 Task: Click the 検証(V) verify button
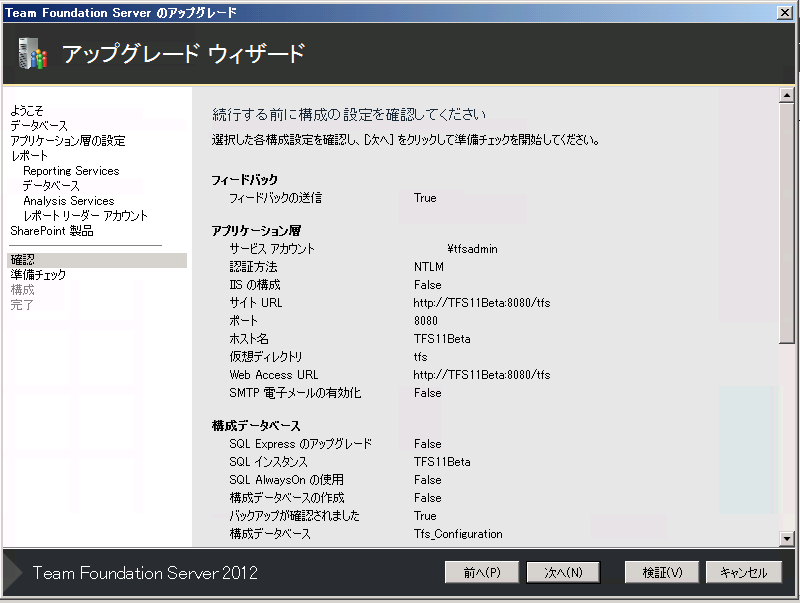(662, 572)
